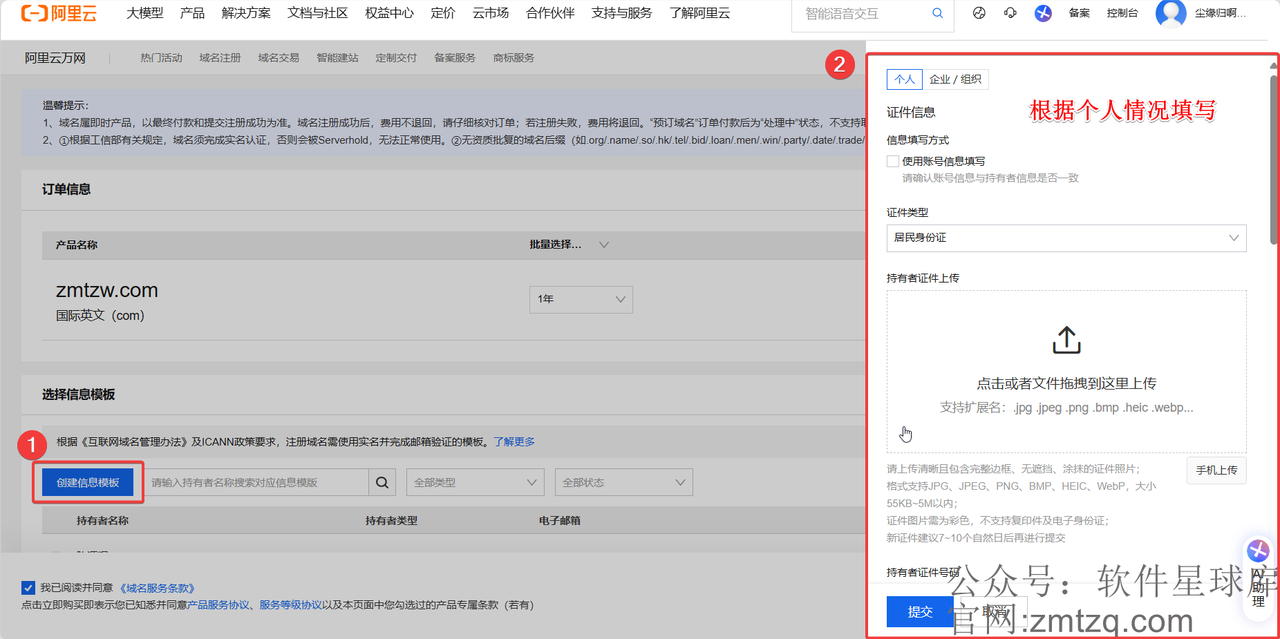Open the 全部类型 filter dropdown

tap(475, 482)
